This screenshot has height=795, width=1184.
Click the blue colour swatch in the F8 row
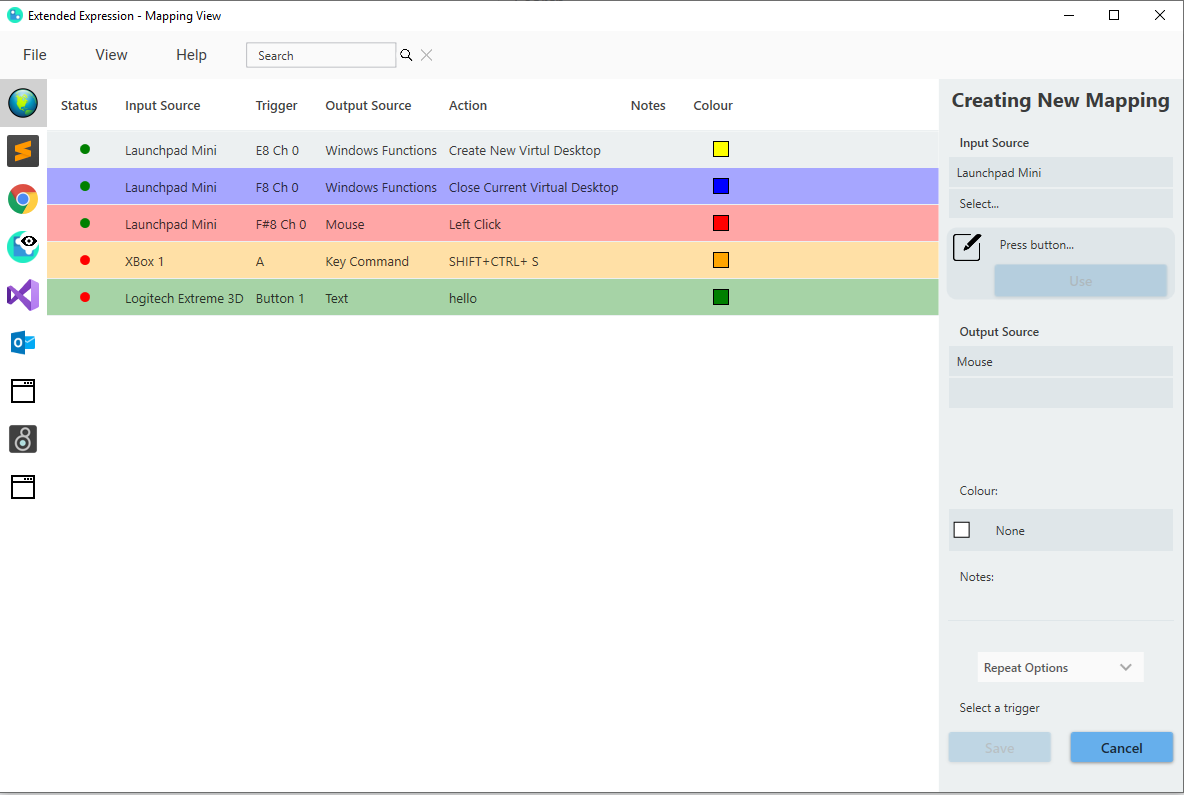721,186
